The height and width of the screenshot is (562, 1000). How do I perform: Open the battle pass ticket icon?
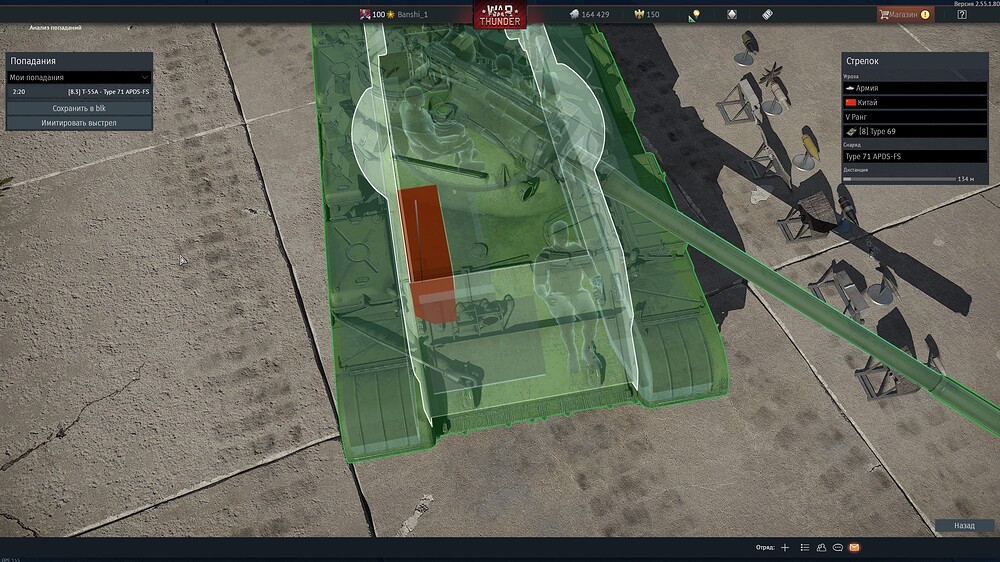[767, 14]
